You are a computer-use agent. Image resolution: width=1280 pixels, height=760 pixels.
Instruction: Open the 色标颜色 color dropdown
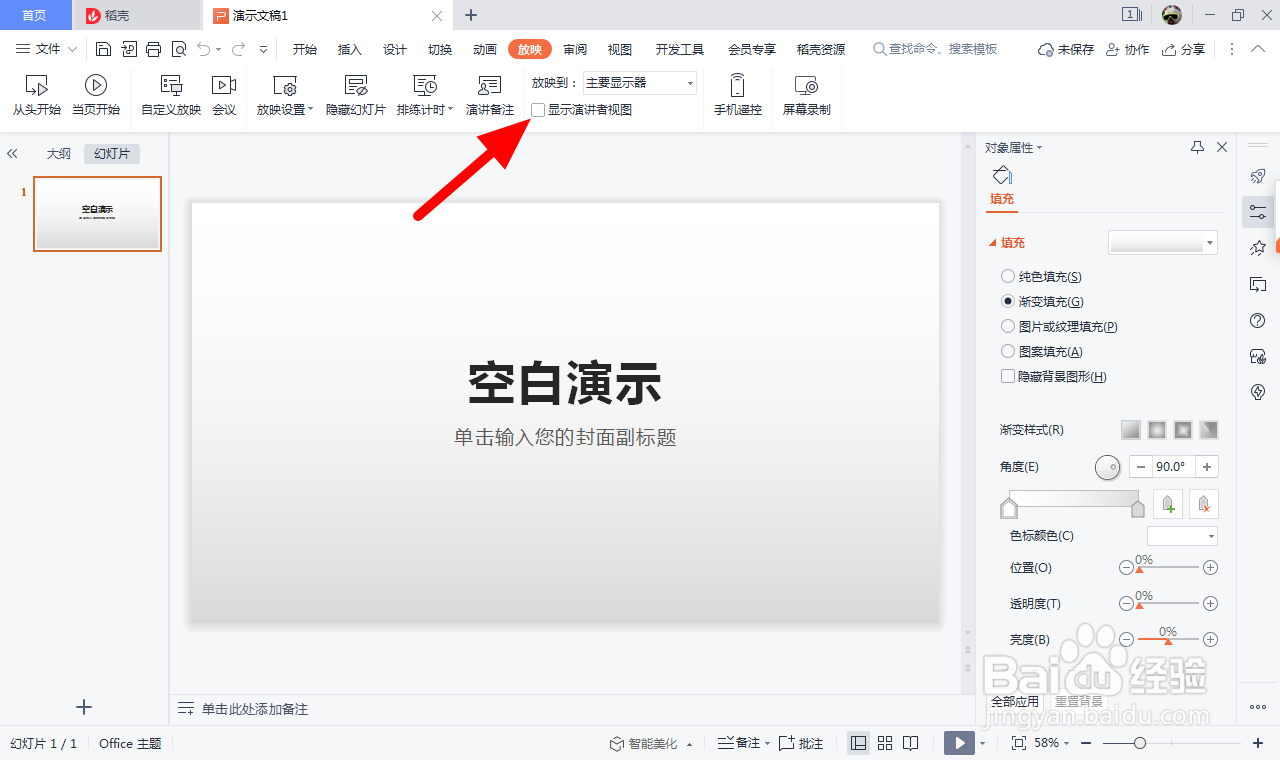click(x=1181, y=535)
